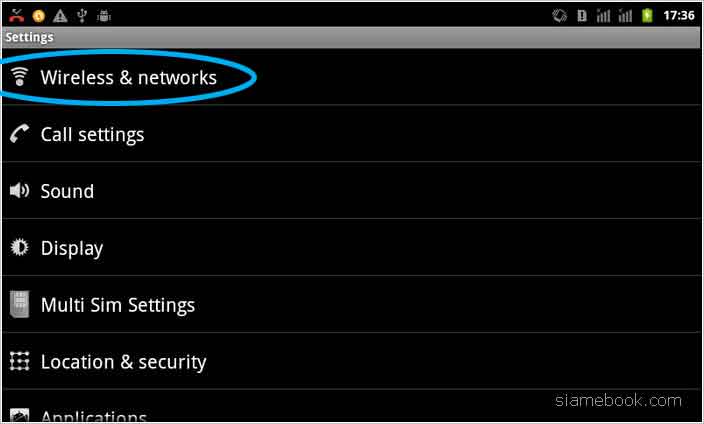Tap the USB connection icon in status bar
The image size is (704, 424).
coord(82,16)
